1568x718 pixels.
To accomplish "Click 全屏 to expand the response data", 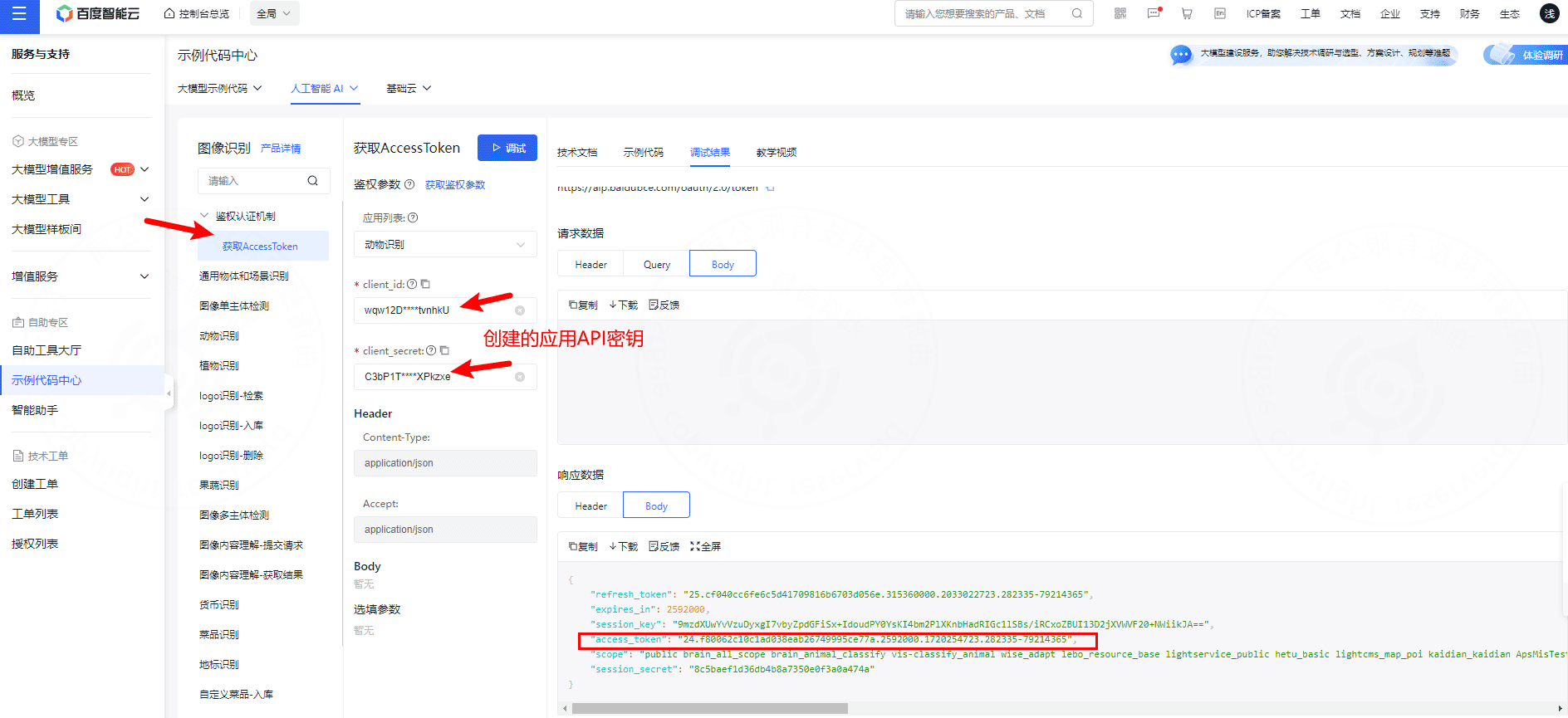I will (x=706, y=546).
